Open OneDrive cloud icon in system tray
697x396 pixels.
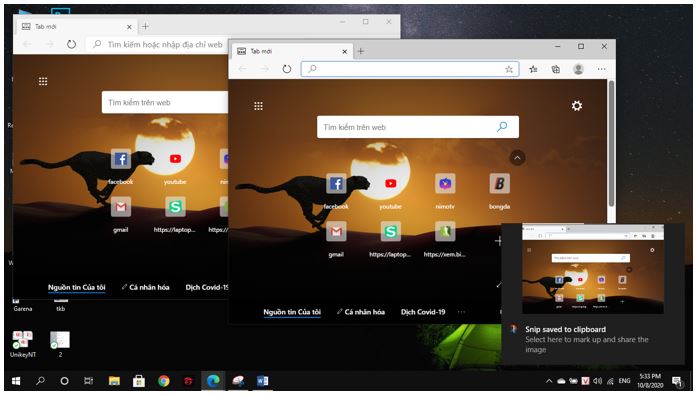[x=561, y=381]
